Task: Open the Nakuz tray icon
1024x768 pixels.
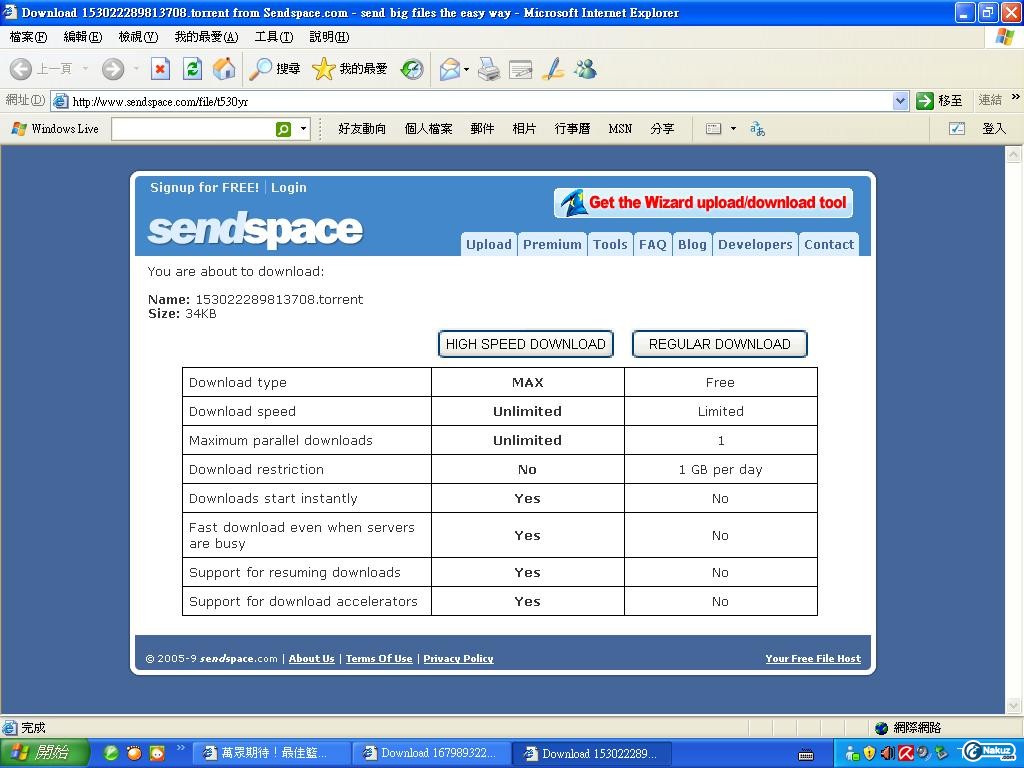Action: click(x=989, y=752)
